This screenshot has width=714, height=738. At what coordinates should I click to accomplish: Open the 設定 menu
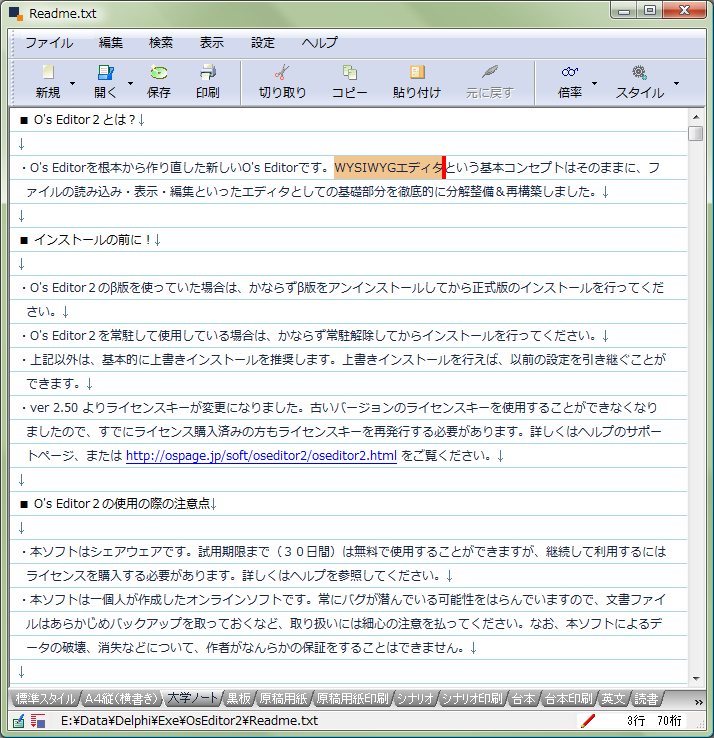point(262,43)
